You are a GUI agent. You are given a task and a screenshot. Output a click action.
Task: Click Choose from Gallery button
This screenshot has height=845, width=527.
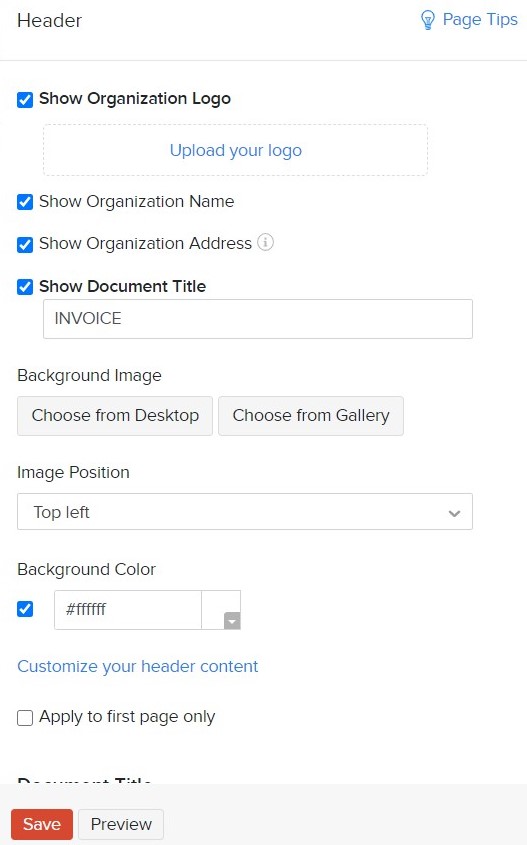pos(311,415)
